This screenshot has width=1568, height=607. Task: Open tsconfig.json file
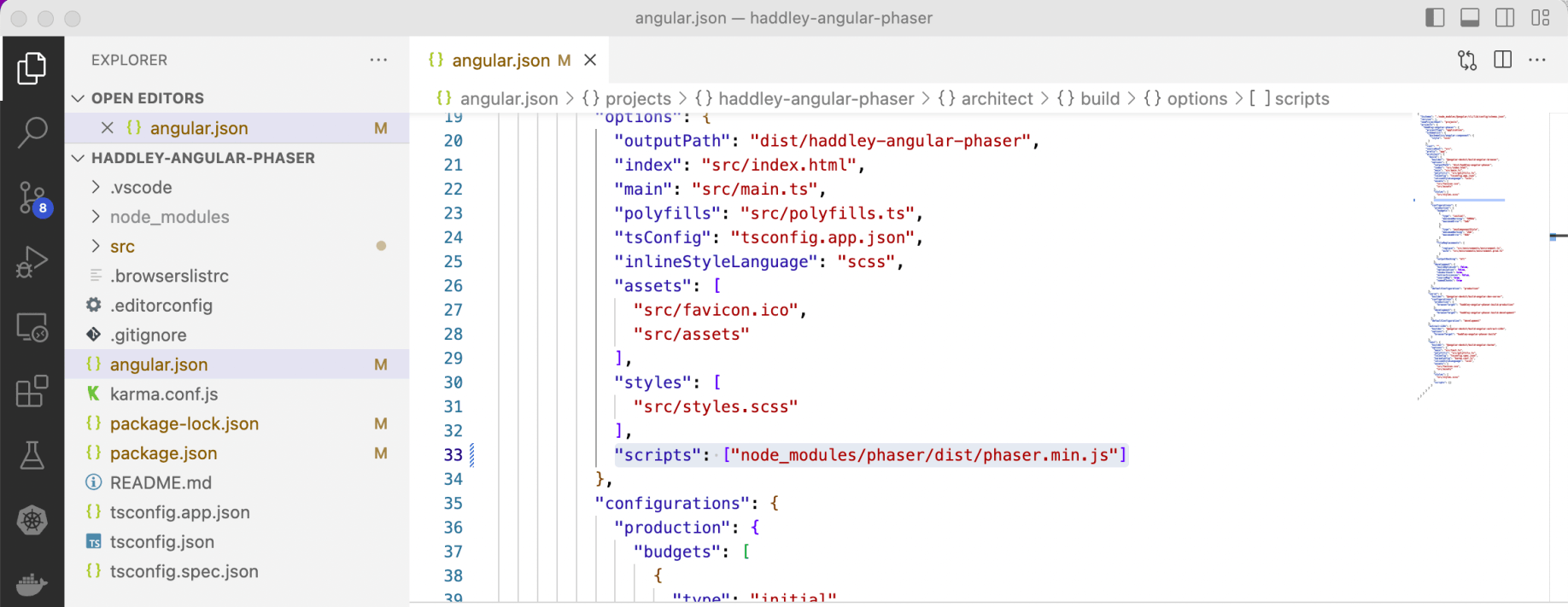tap(237, 542)
